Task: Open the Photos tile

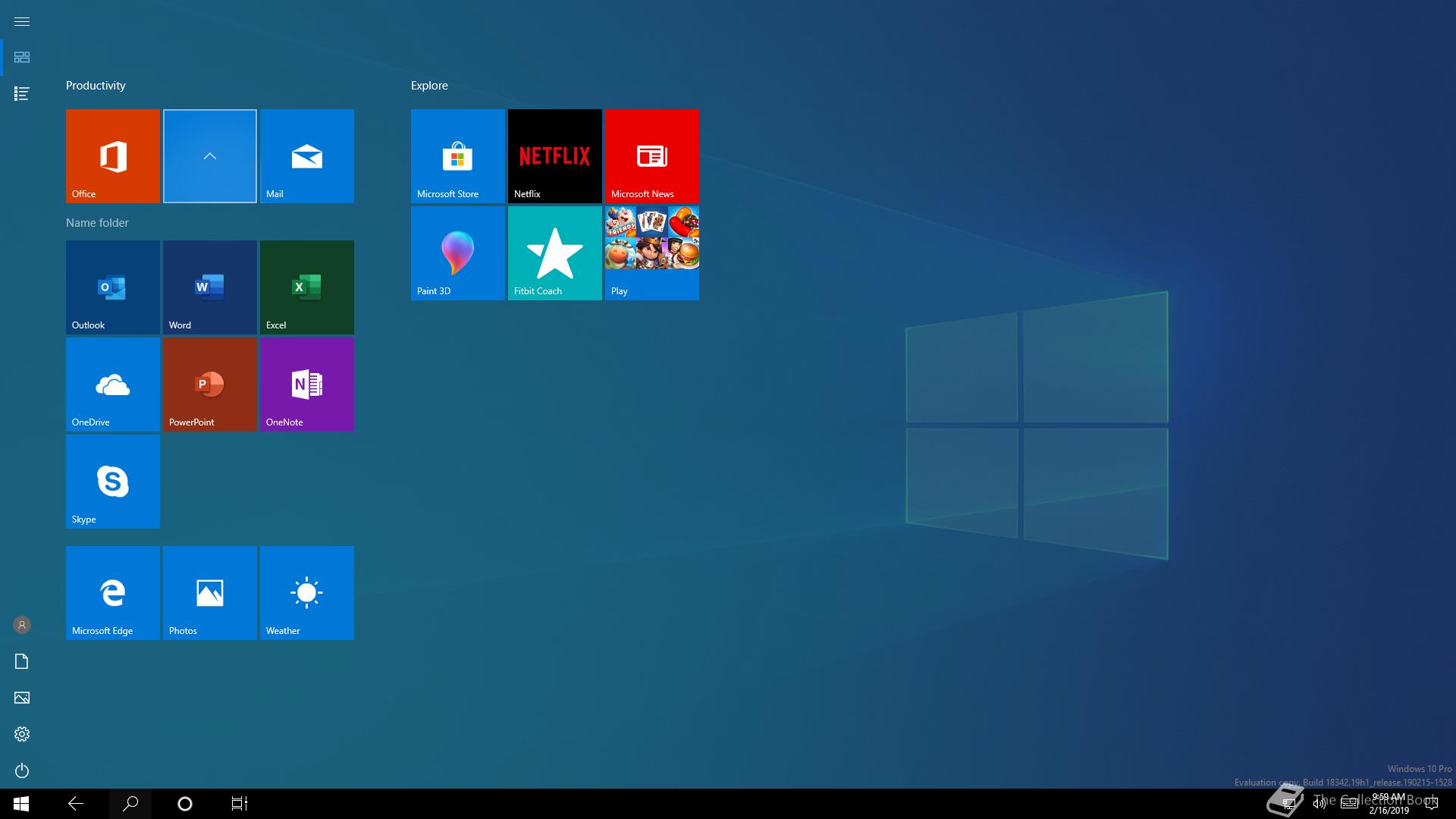Action: pos(210,593)
